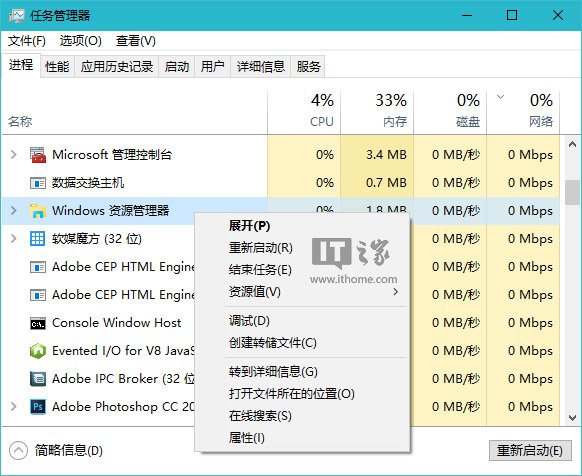
Task: Click the first Adobe CEP HTML Engine icon
Action: [x=38, y=267]
